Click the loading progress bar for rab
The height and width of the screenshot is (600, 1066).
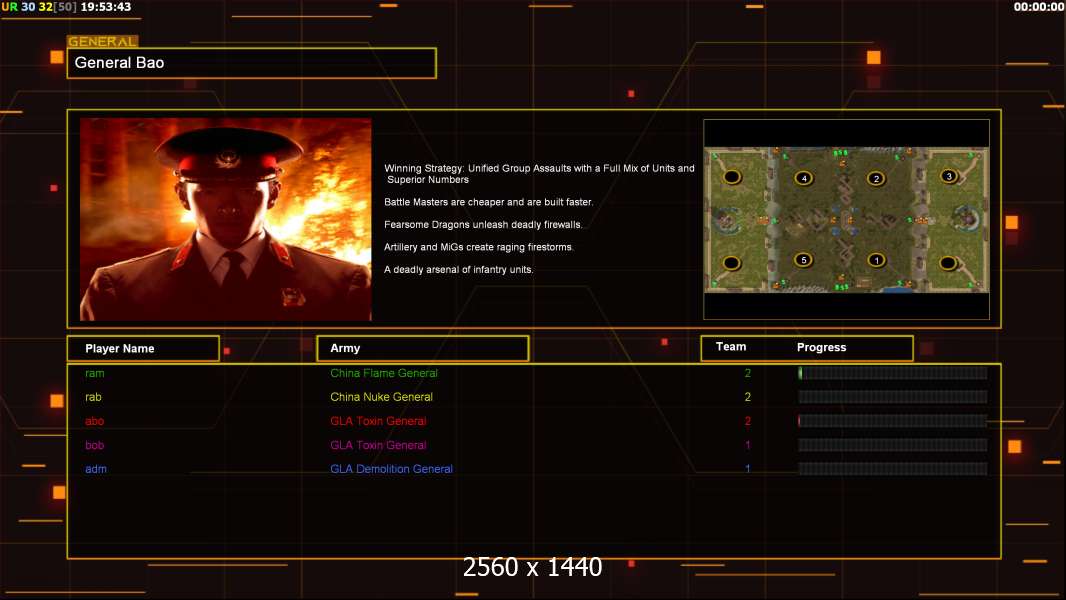point(893,397)
